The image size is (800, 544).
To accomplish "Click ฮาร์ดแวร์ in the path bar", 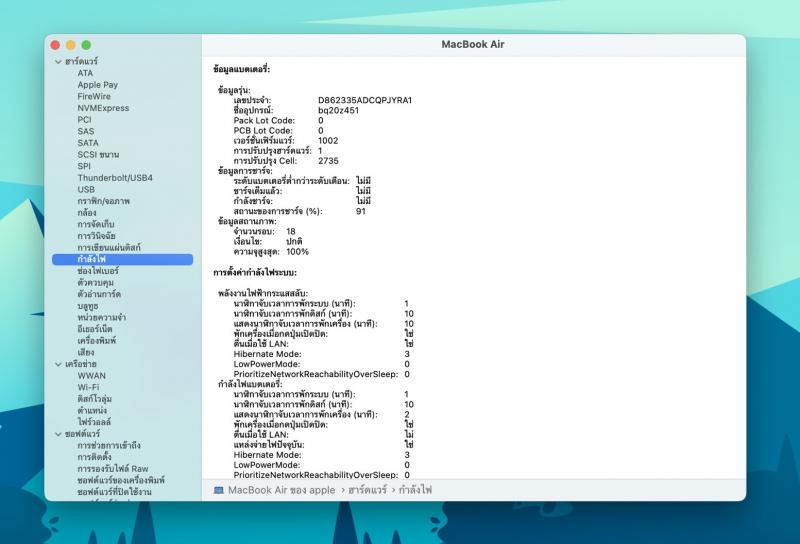I will click(367, 490).
